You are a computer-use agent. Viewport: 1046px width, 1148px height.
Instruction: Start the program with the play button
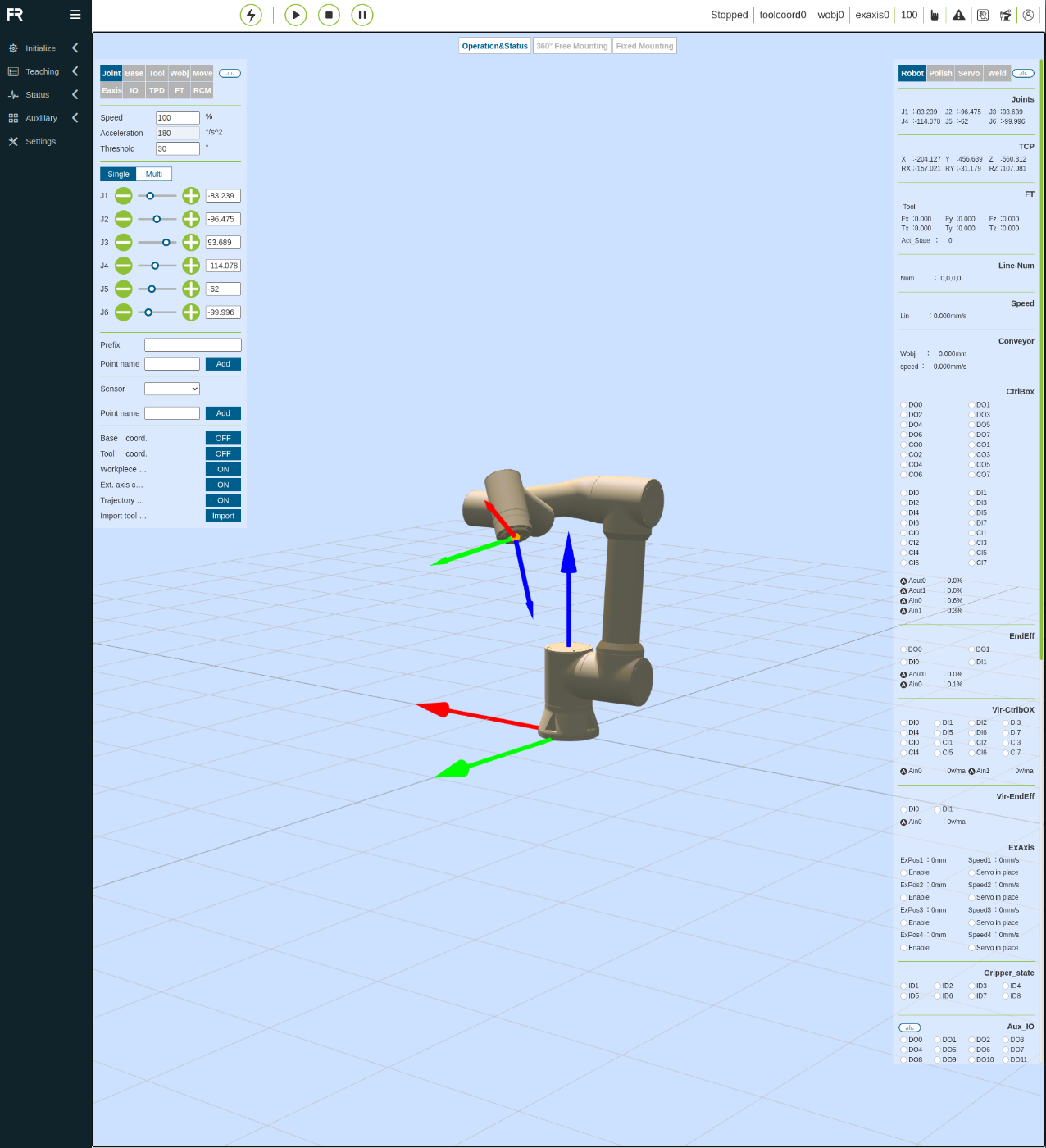(x=296, y=15)
